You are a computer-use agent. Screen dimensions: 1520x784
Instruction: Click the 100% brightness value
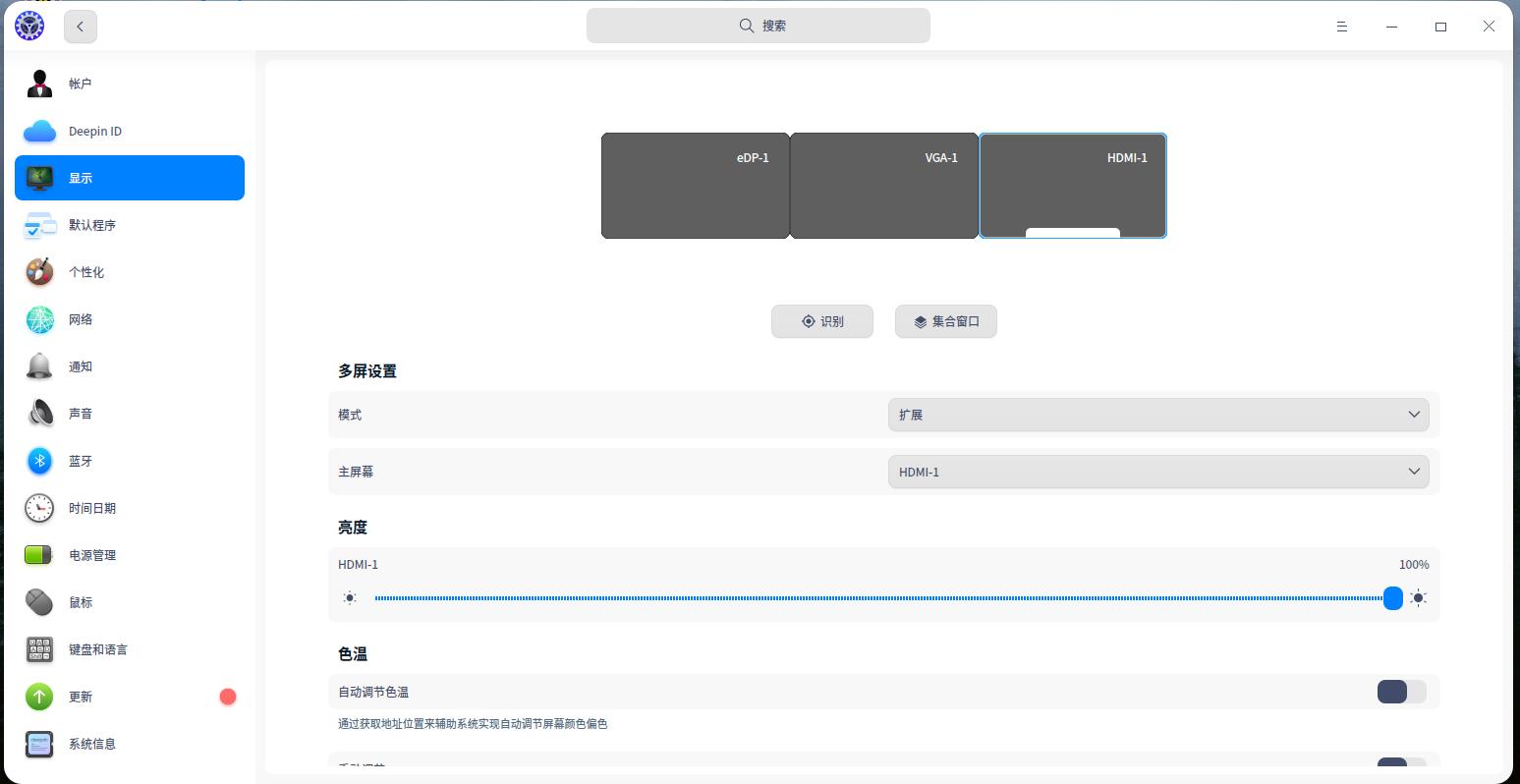coord(1414,565)
